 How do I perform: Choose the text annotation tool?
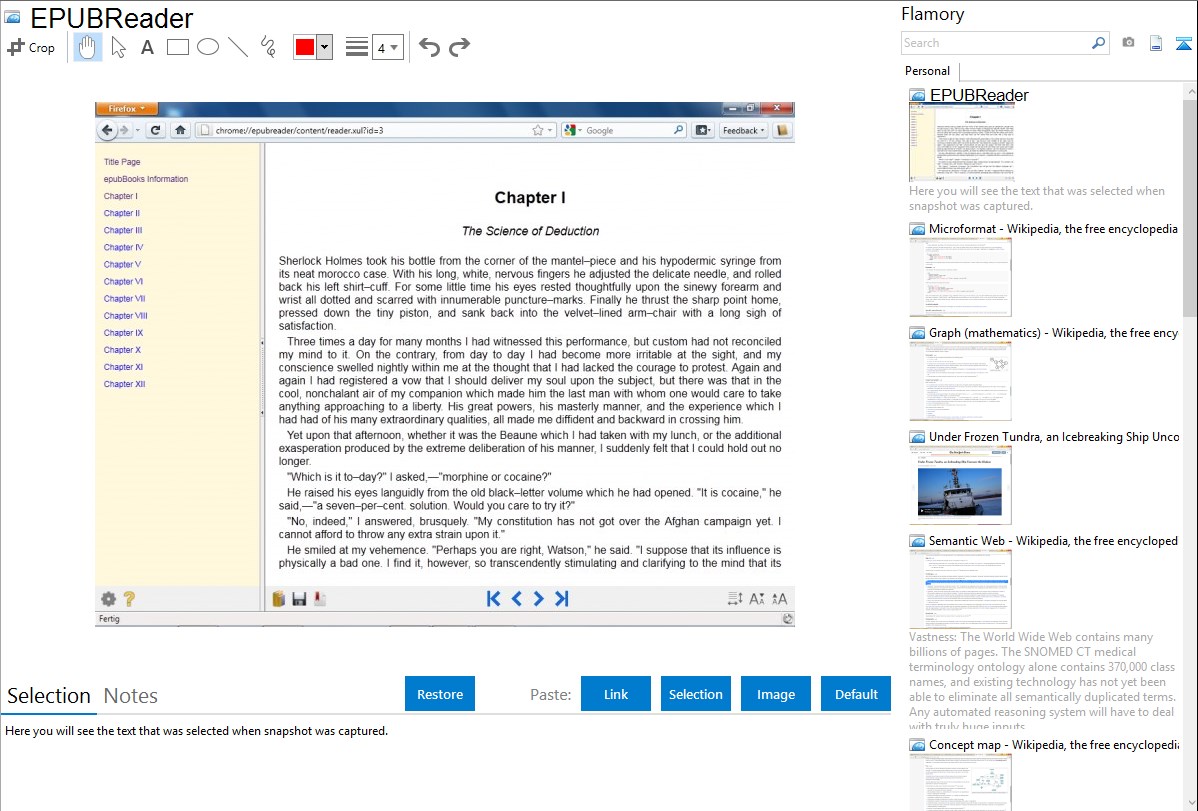tap(147, 47)
